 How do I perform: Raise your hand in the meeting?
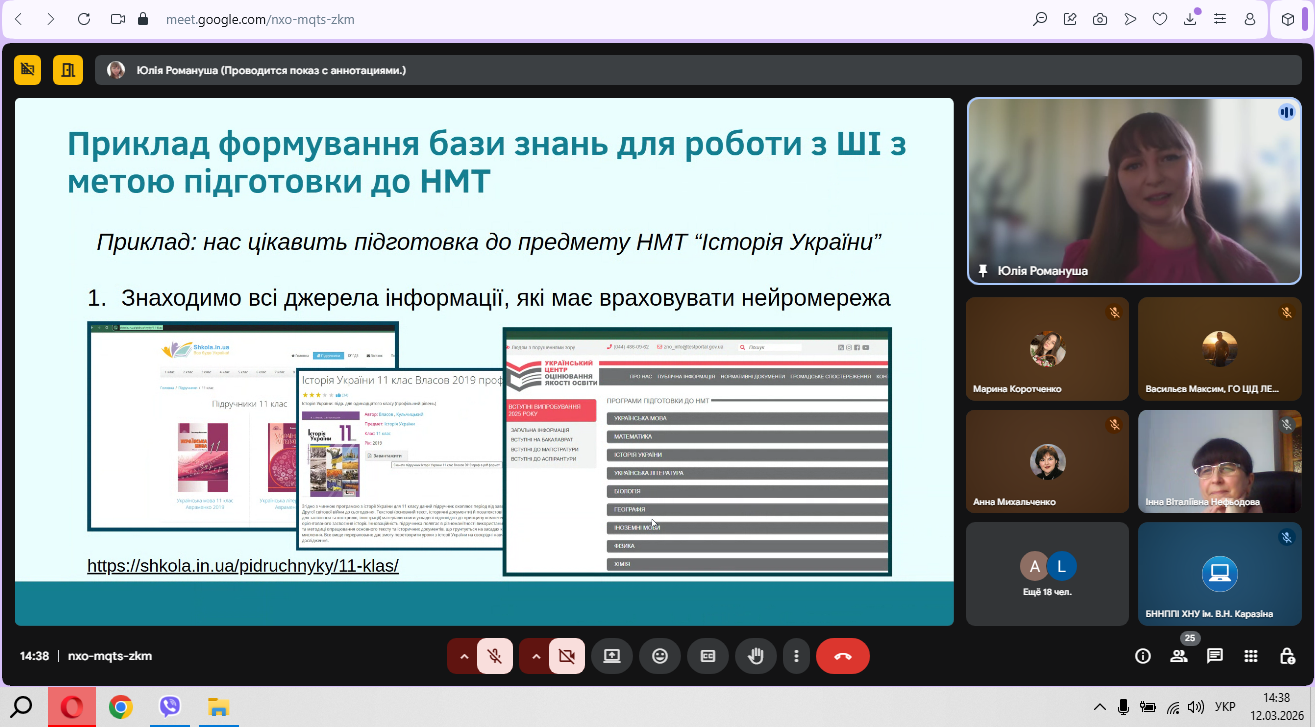(756, 656)
